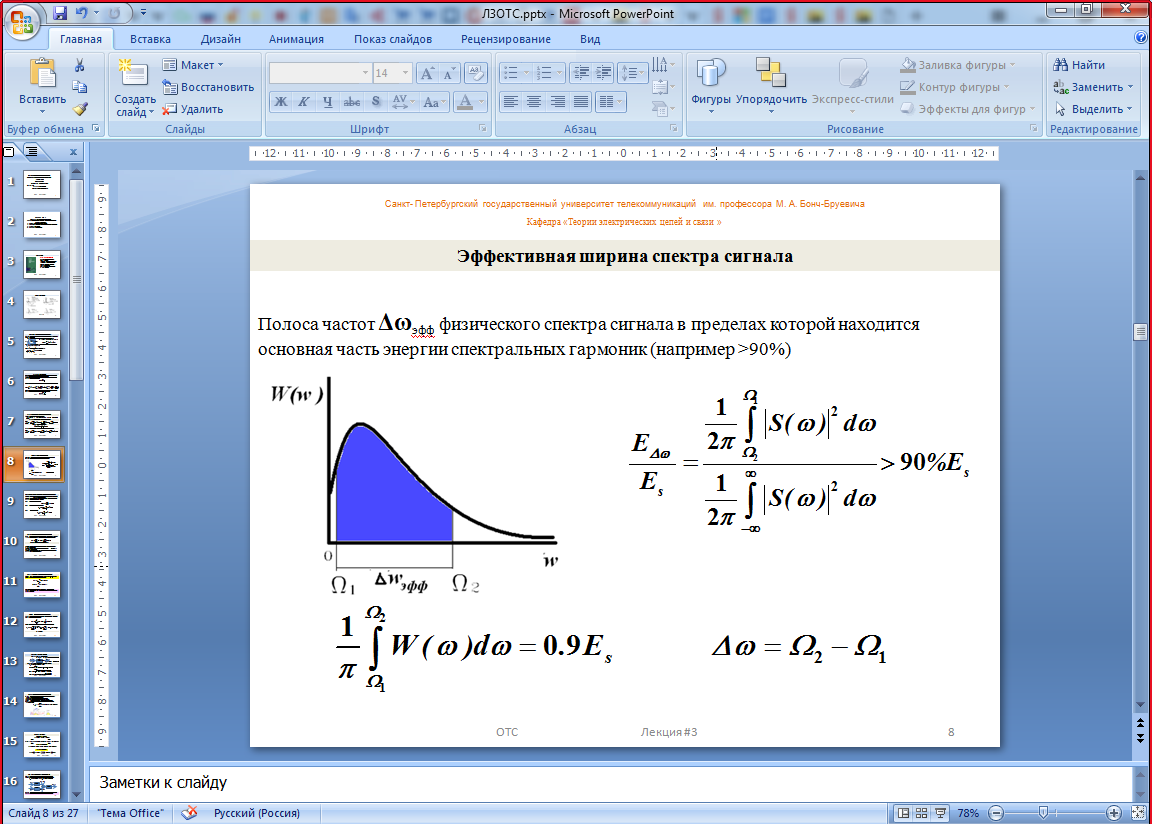This screenshot has width=1152, height=824.
Task: Toggle bold (Ж) formatting
Action: (281, 101)
